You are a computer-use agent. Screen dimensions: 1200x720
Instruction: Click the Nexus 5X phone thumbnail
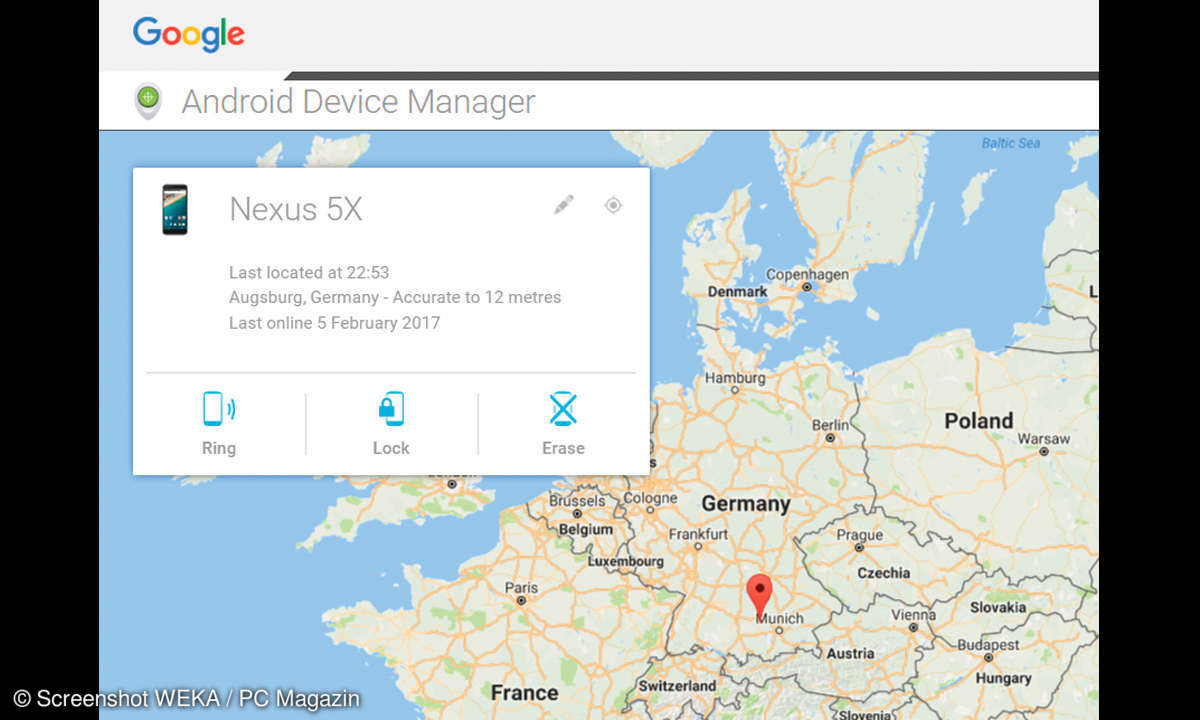pyautogui.click(x=175, y=209)
